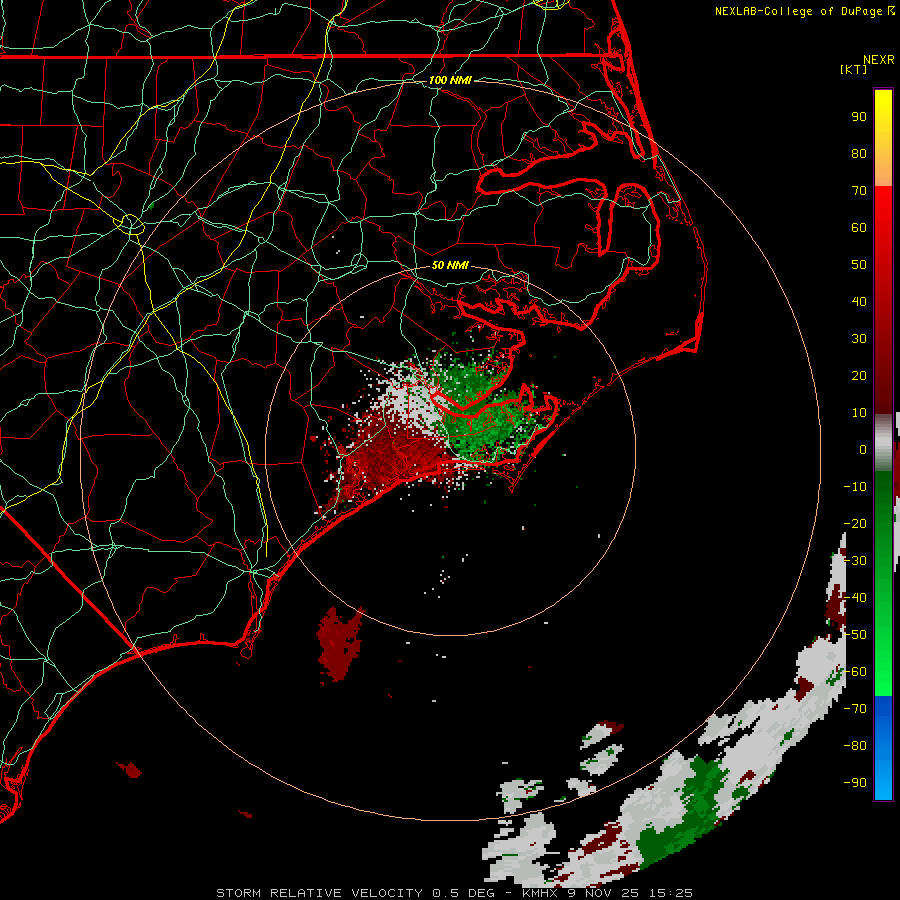Click the dark red offshore echo south of the 50 NMI ring

[340, 643]
